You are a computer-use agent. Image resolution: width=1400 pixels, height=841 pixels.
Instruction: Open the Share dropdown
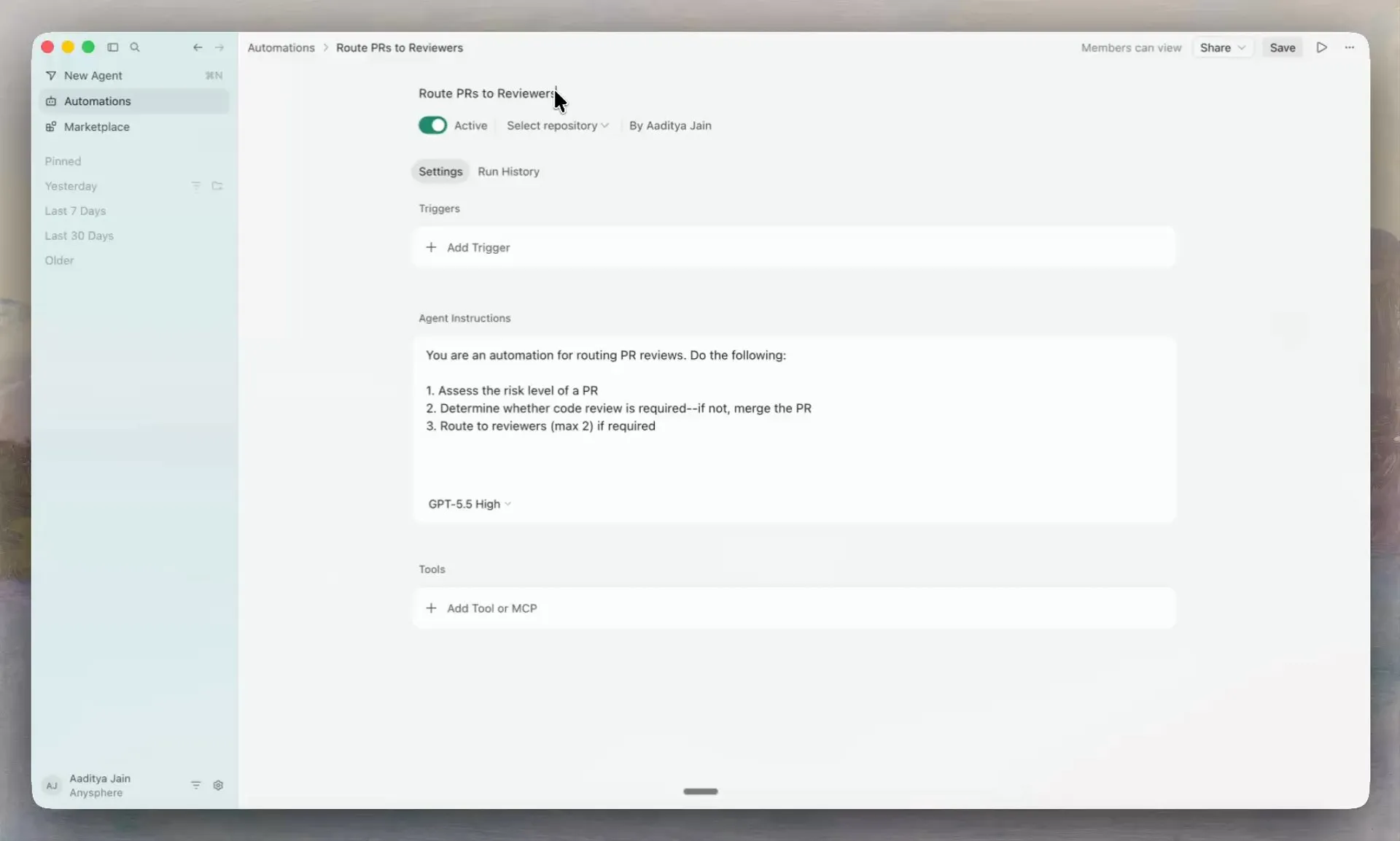point(1223,47)
